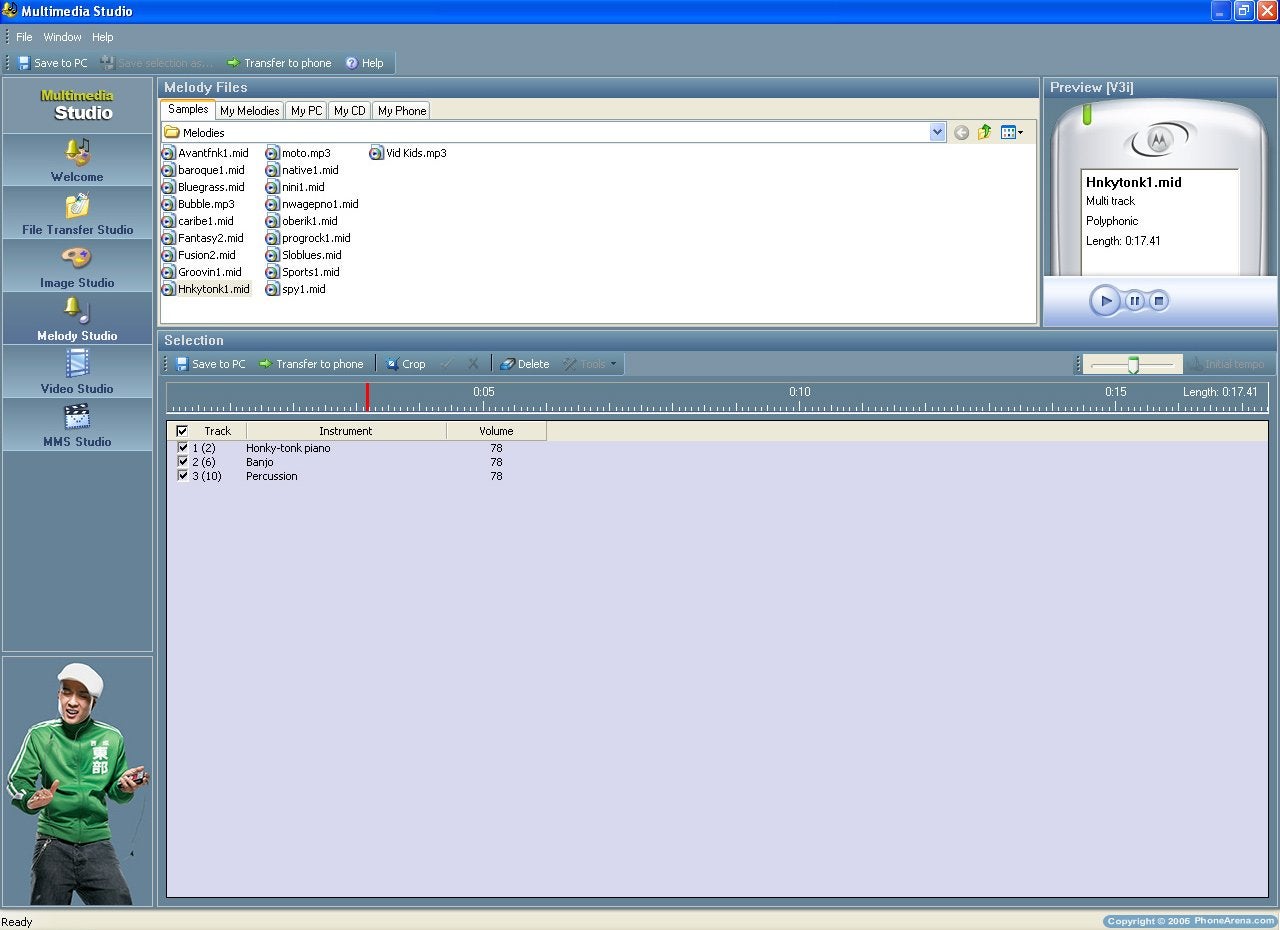Click the Crop tool
Screen dimensions: 1280x930
click(406, 364)
